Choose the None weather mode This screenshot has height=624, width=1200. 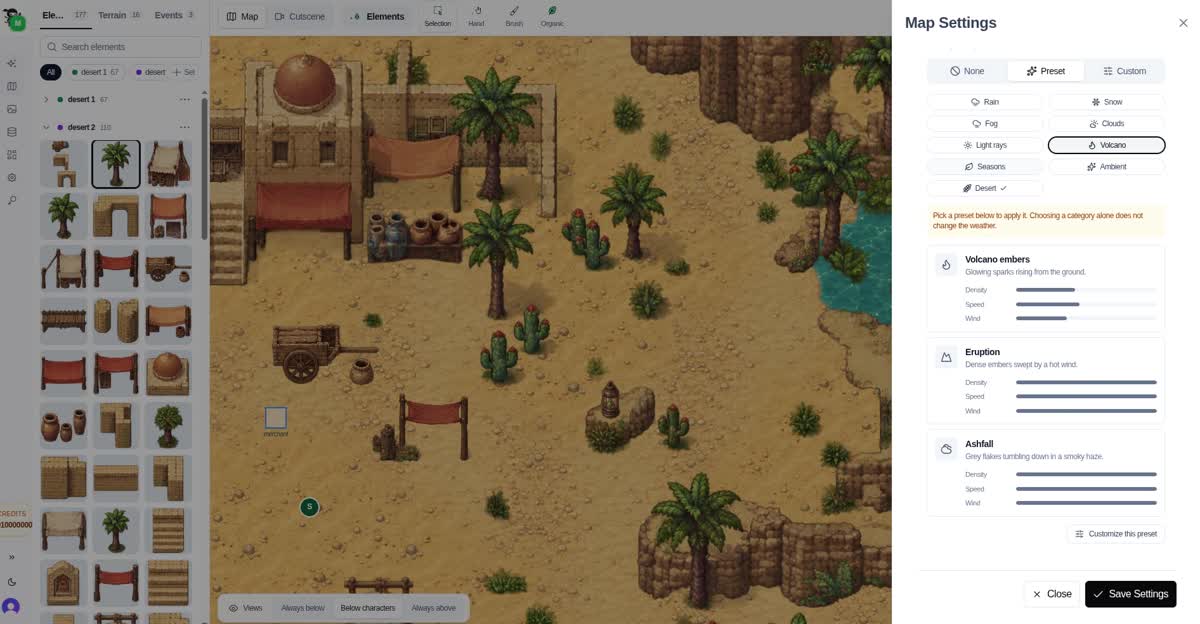coord(967,71)
